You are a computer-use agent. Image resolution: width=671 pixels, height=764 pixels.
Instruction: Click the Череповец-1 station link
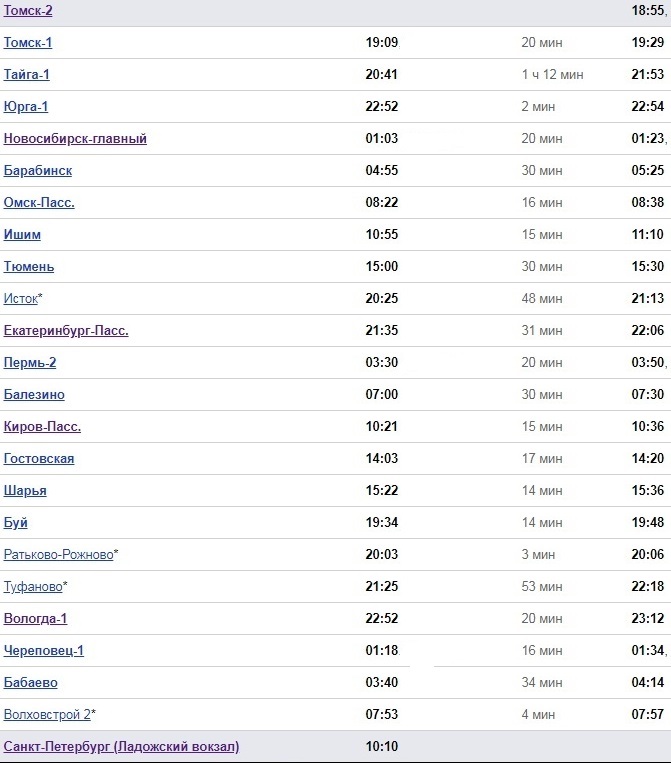[44, 651]
